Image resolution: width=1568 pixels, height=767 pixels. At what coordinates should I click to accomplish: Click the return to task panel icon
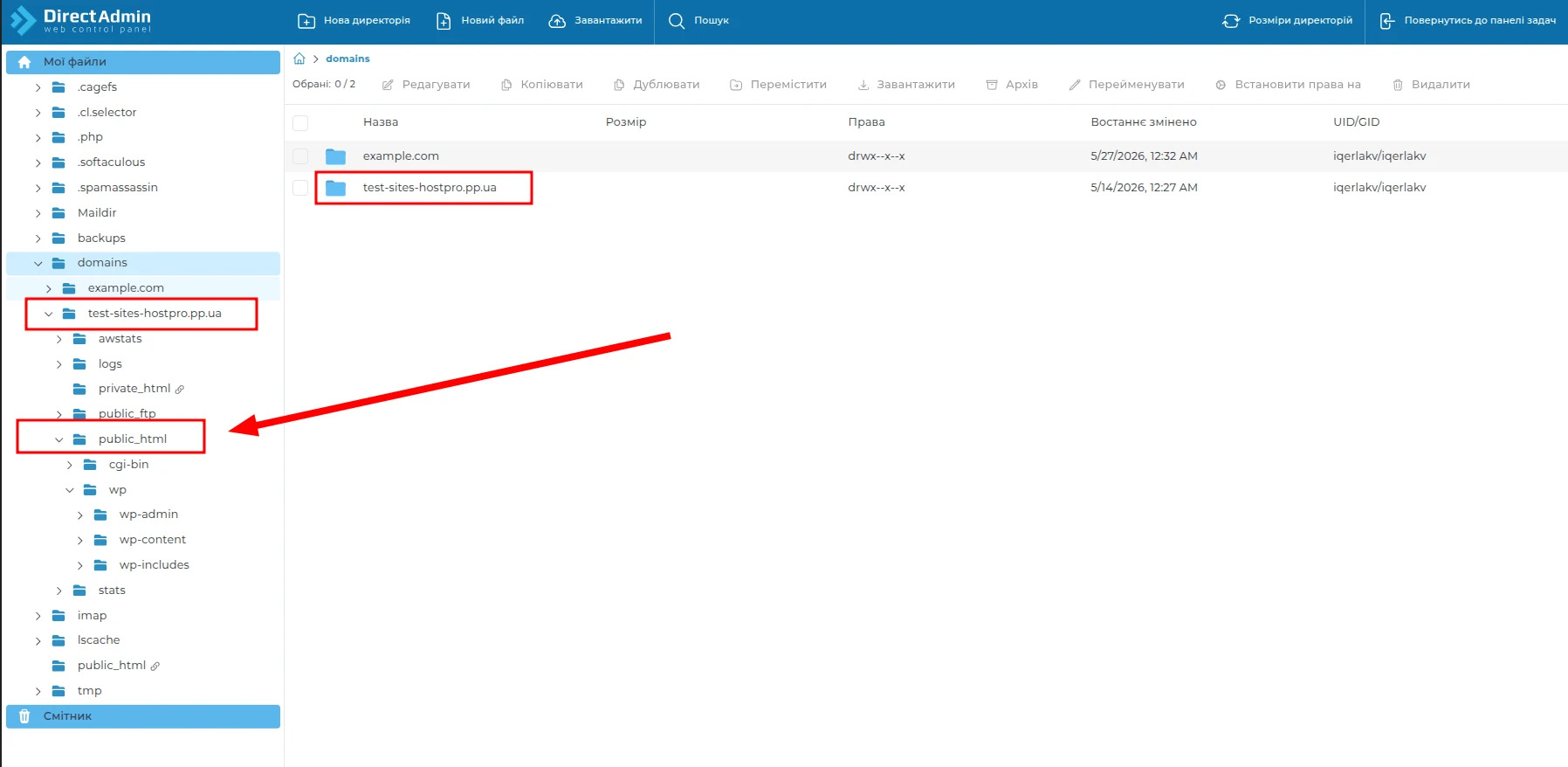click(x=1387, y=21)
